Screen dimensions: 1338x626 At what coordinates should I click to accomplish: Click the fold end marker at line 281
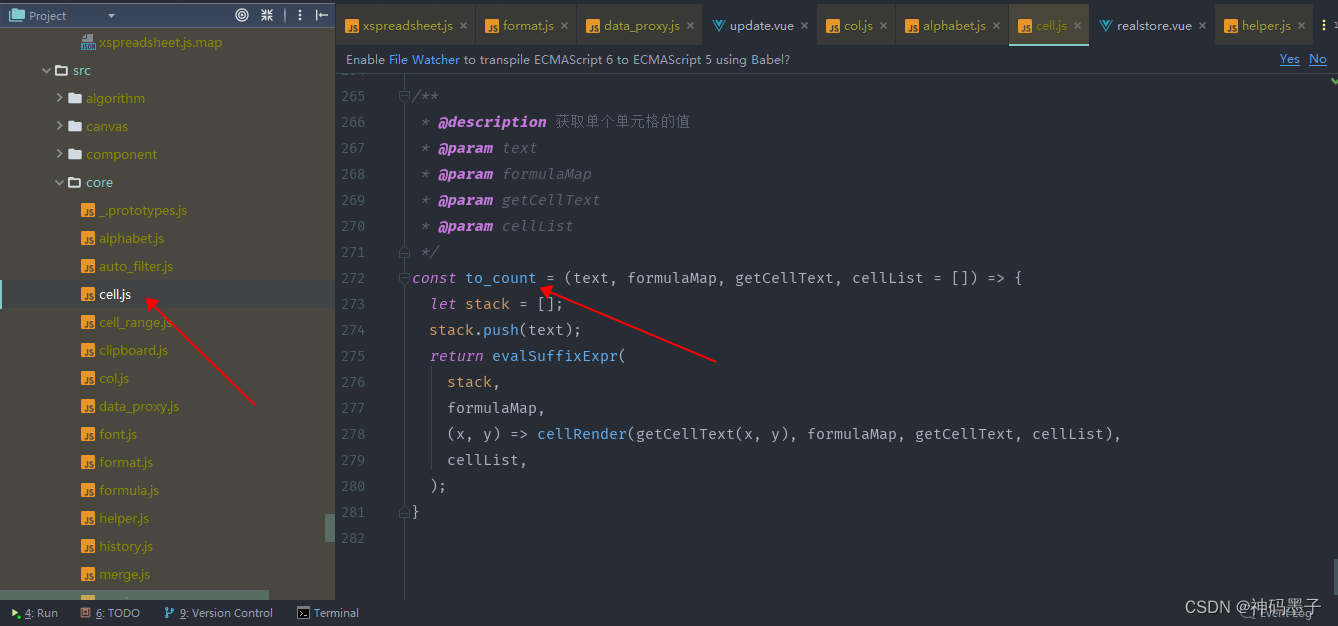(404, 512)
